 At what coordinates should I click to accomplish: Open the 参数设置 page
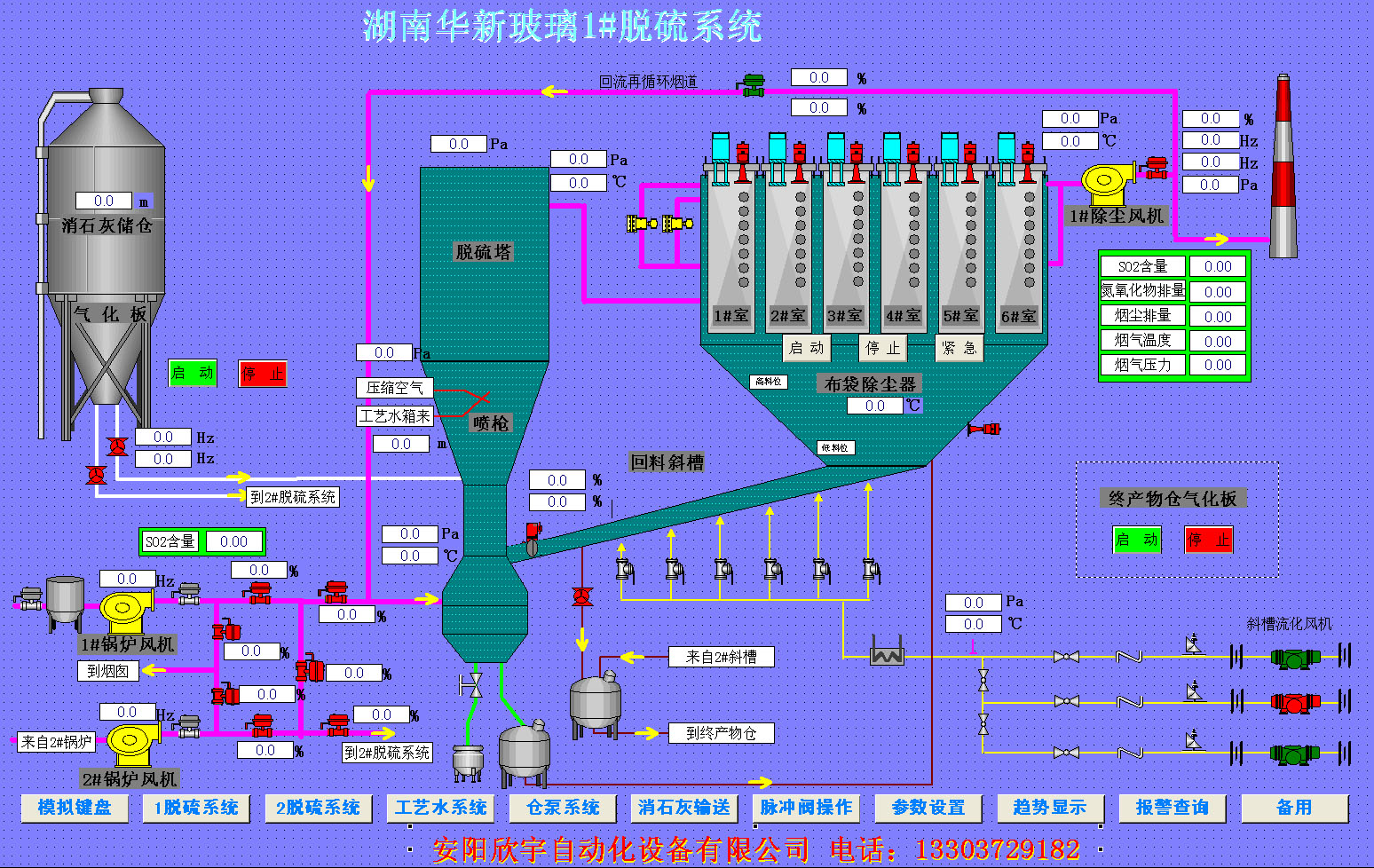928,808
